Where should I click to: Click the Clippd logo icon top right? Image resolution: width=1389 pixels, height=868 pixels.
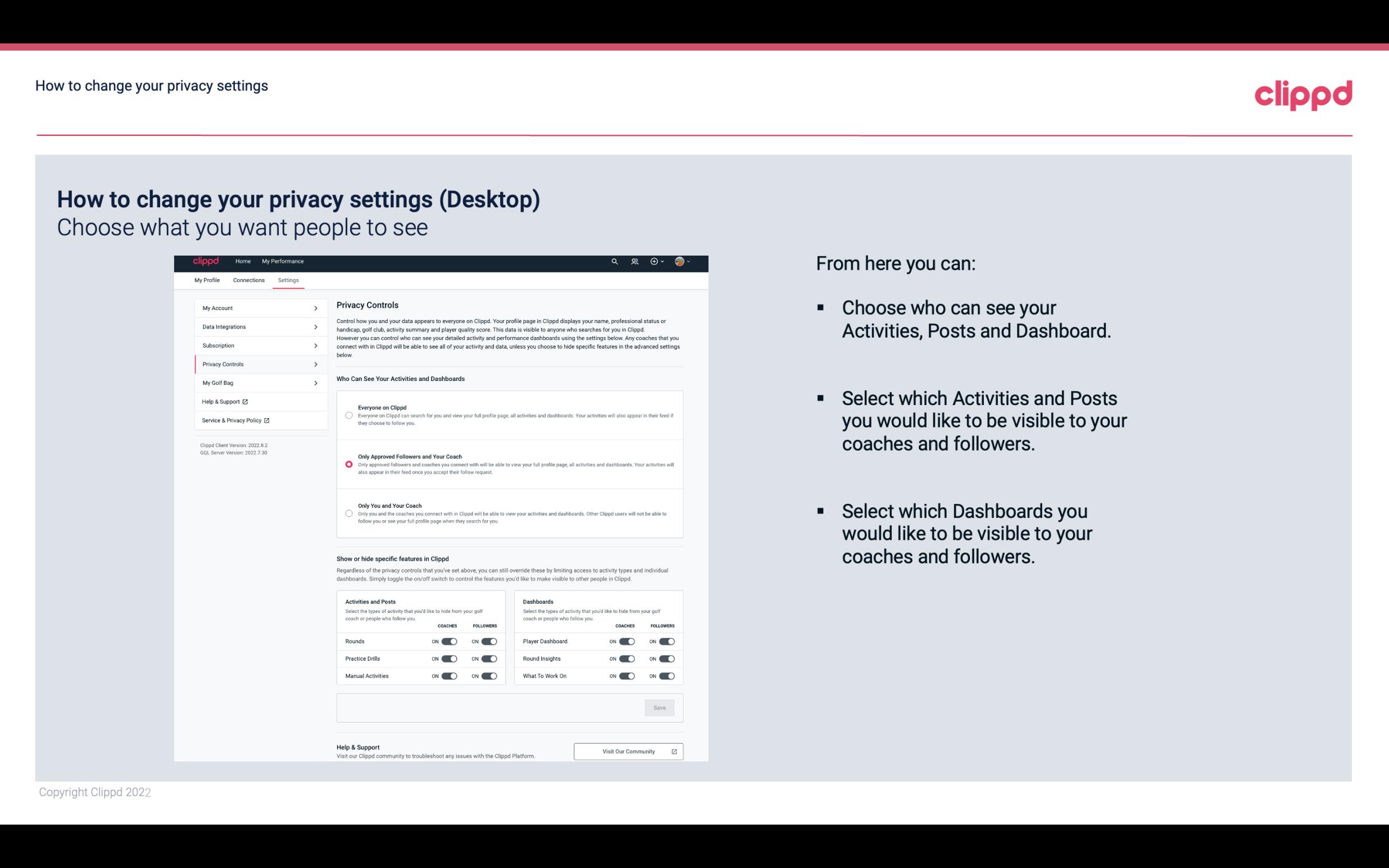click(x=1304, y=95)
